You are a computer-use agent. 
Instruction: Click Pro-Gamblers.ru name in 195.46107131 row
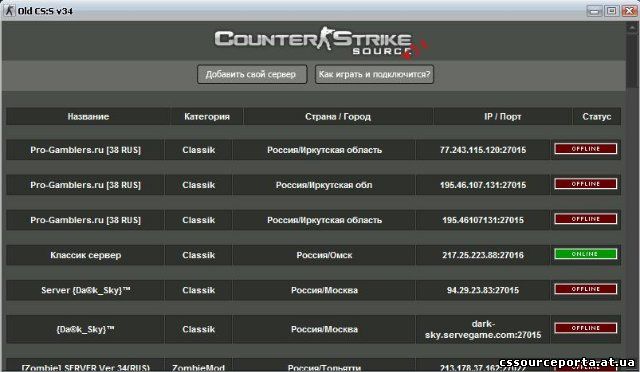(x=86, y=220)
